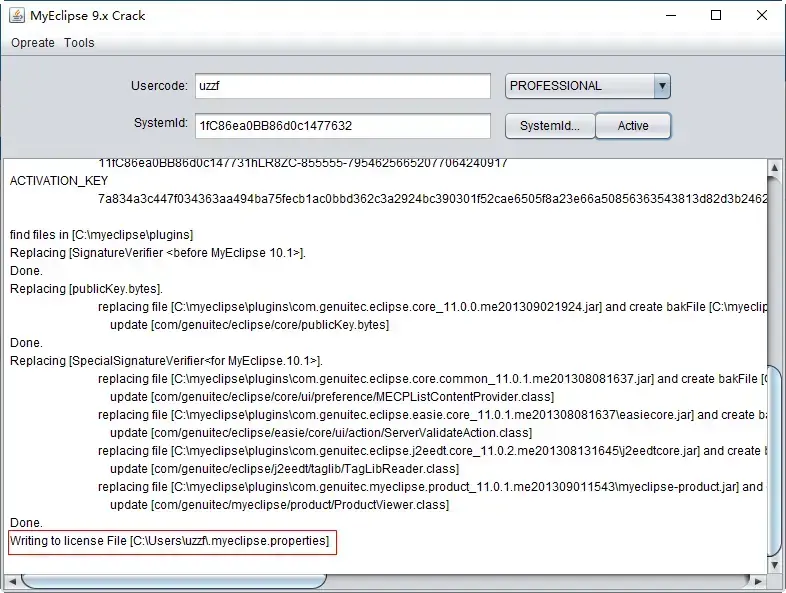This screenshot has width=786, height=593.
Task: Open the Opreate menu
Action: [x=33, y=43]
